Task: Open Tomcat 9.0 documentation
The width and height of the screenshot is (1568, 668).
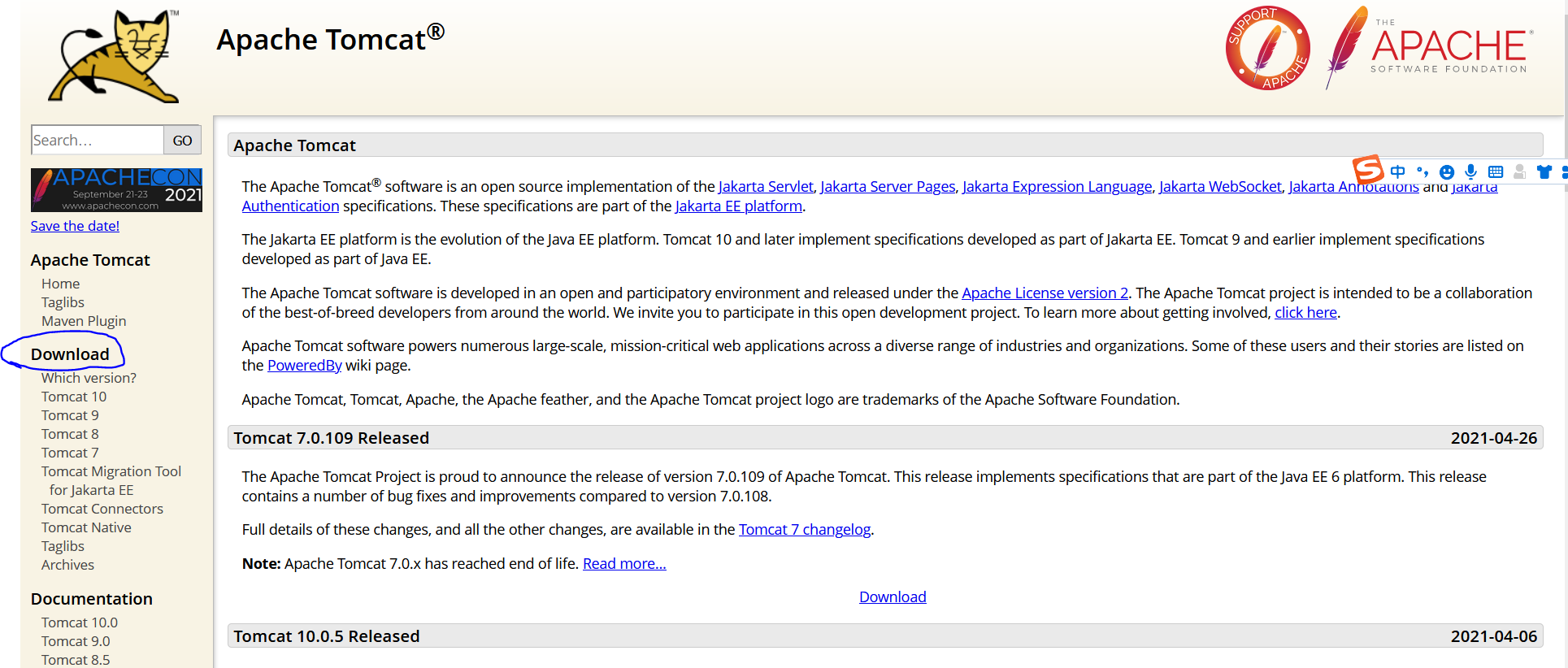Action: tap(76, 641)
